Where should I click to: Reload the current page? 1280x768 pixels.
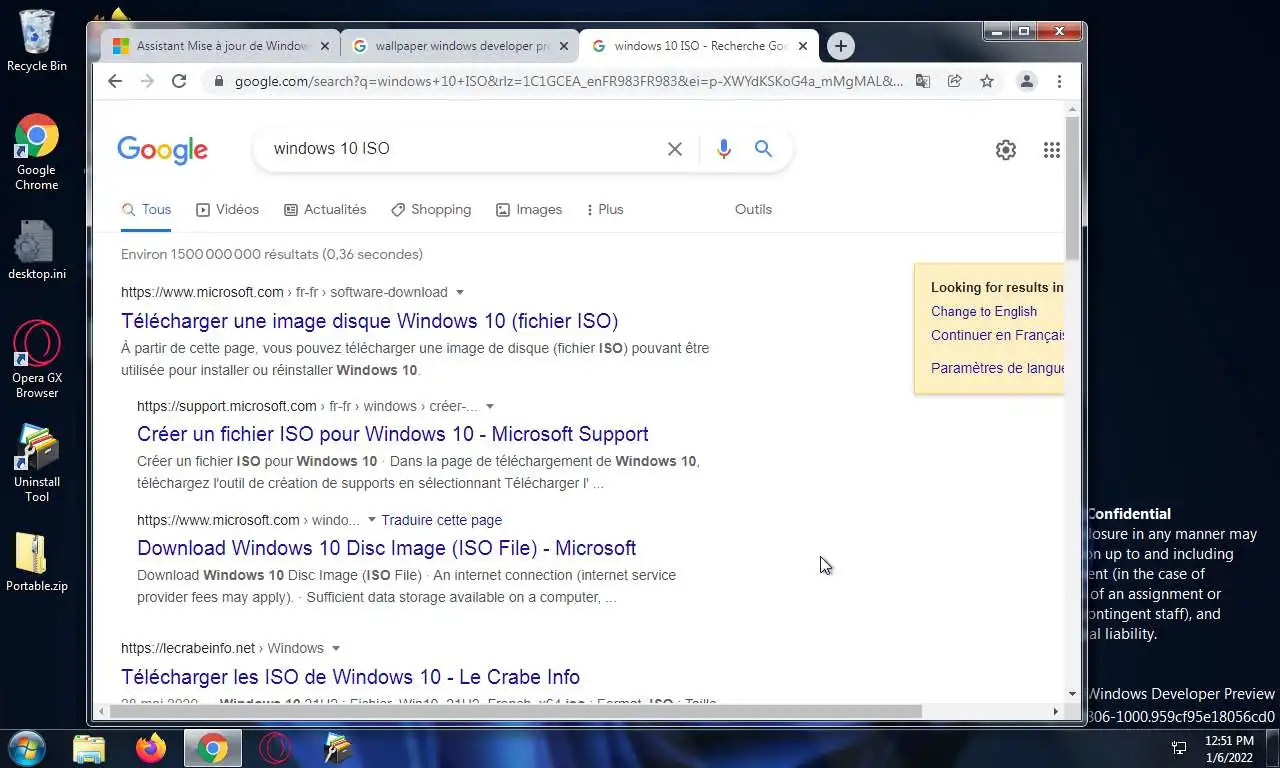[x=179, y=81]
